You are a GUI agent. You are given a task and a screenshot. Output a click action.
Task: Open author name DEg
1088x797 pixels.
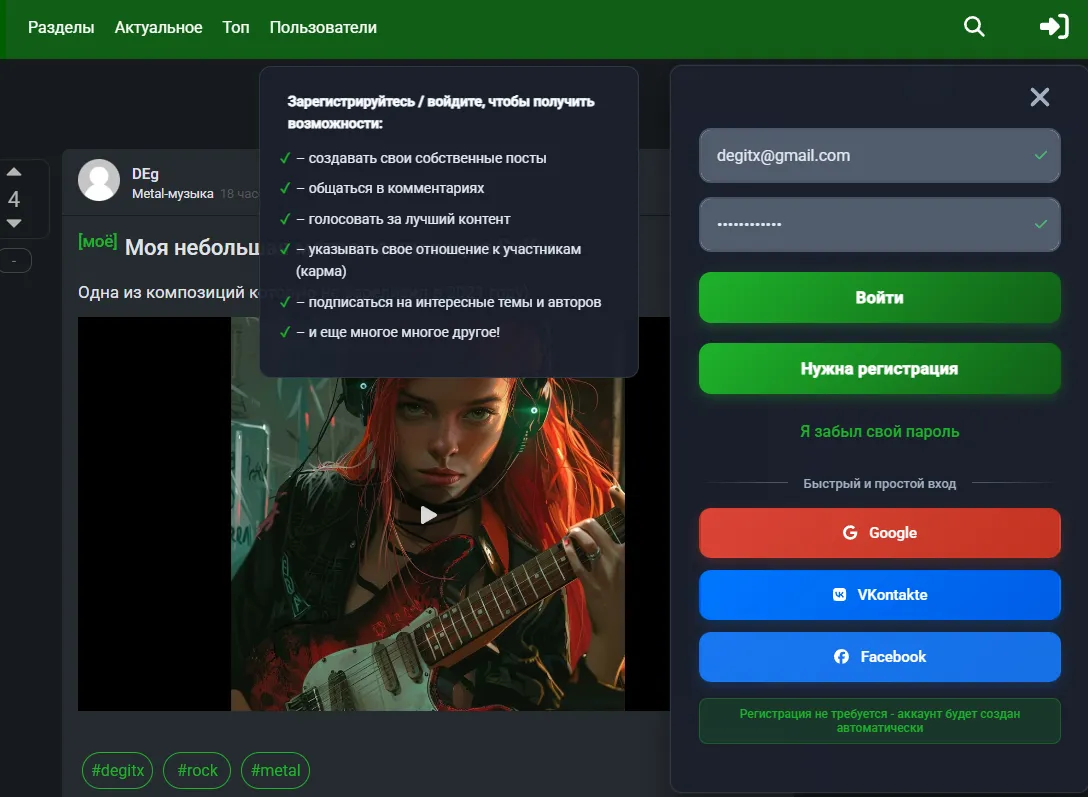click(x=145, y=173)
